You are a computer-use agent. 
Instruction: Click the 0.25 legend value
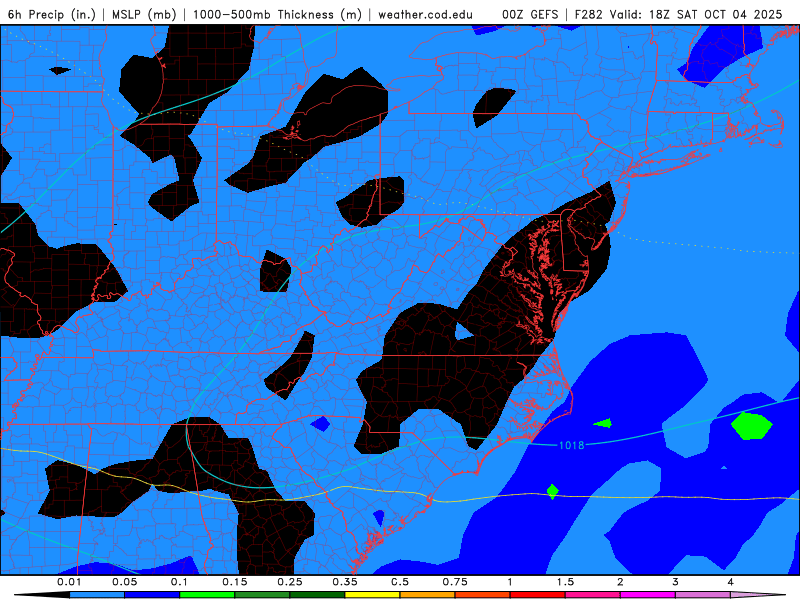click(x=290, y=582)
